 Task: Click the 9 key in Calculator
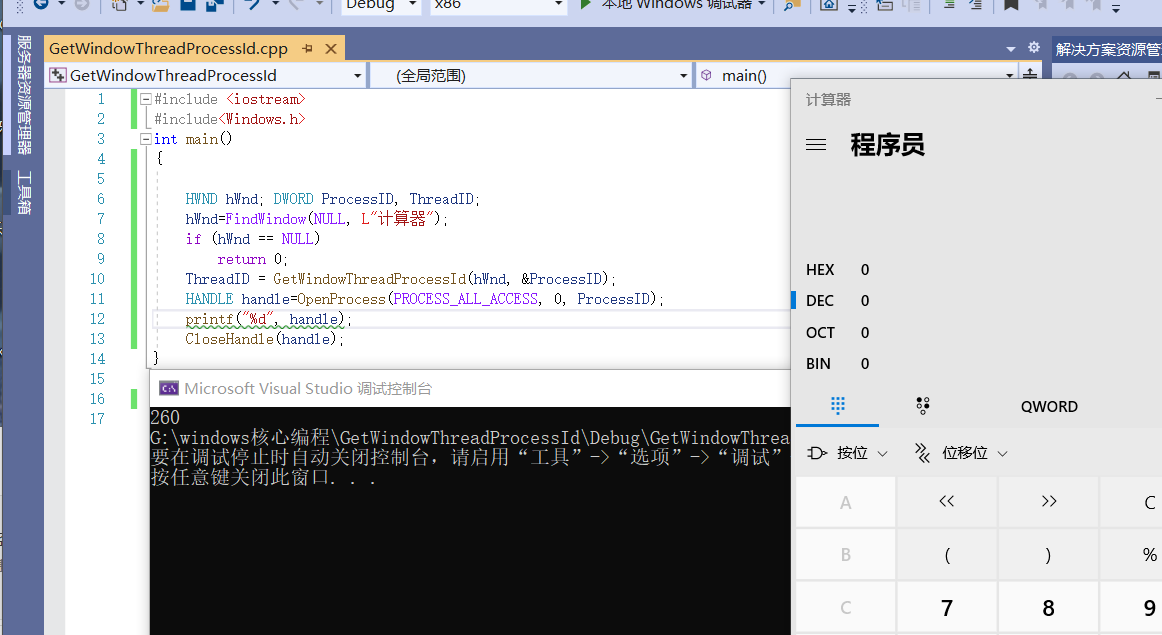[1132, 608]
